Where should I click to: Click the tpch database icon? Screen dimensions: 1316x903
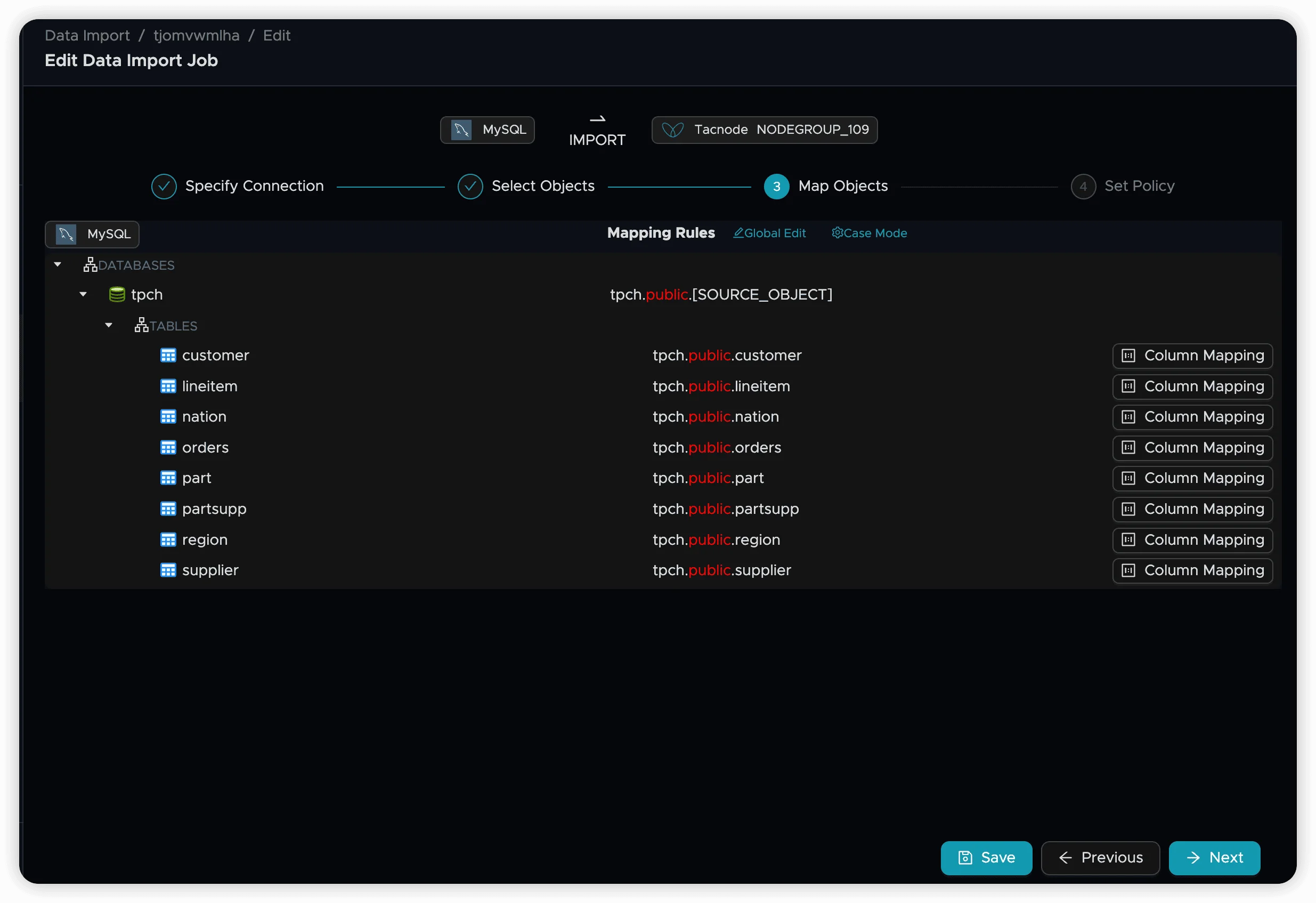pyautogui.click(x=117, y=295)
